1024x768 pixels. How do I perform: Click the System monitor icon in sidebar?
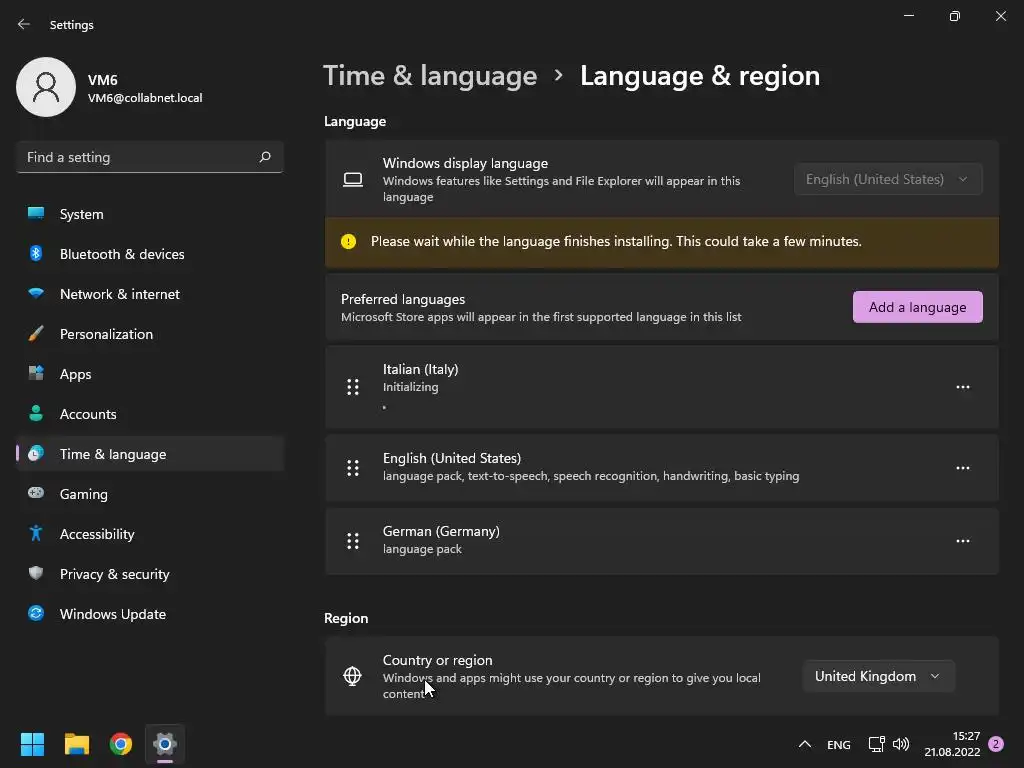[x=36, y=214]
